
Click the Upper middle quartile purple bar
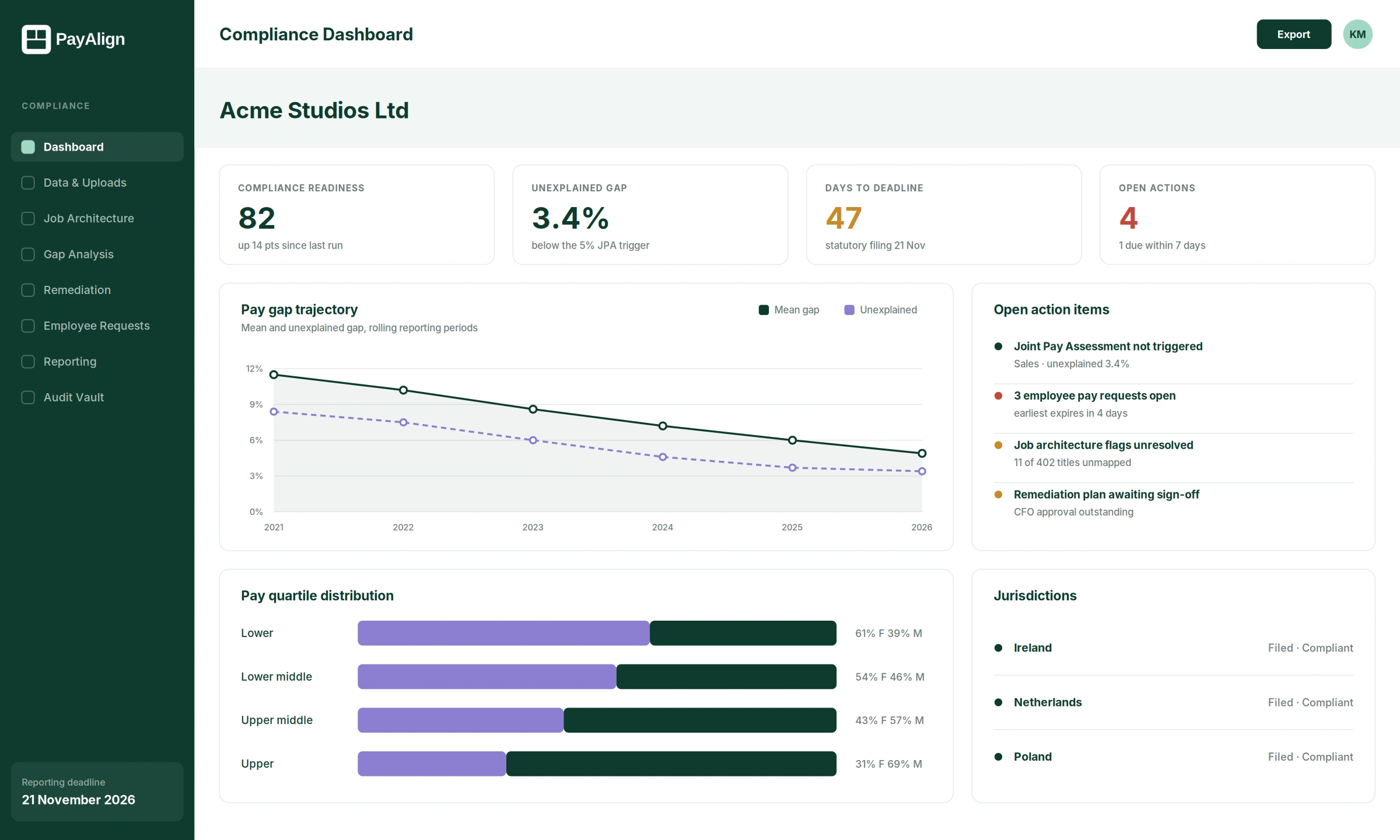pyautogui.click(x=460, y=720)
